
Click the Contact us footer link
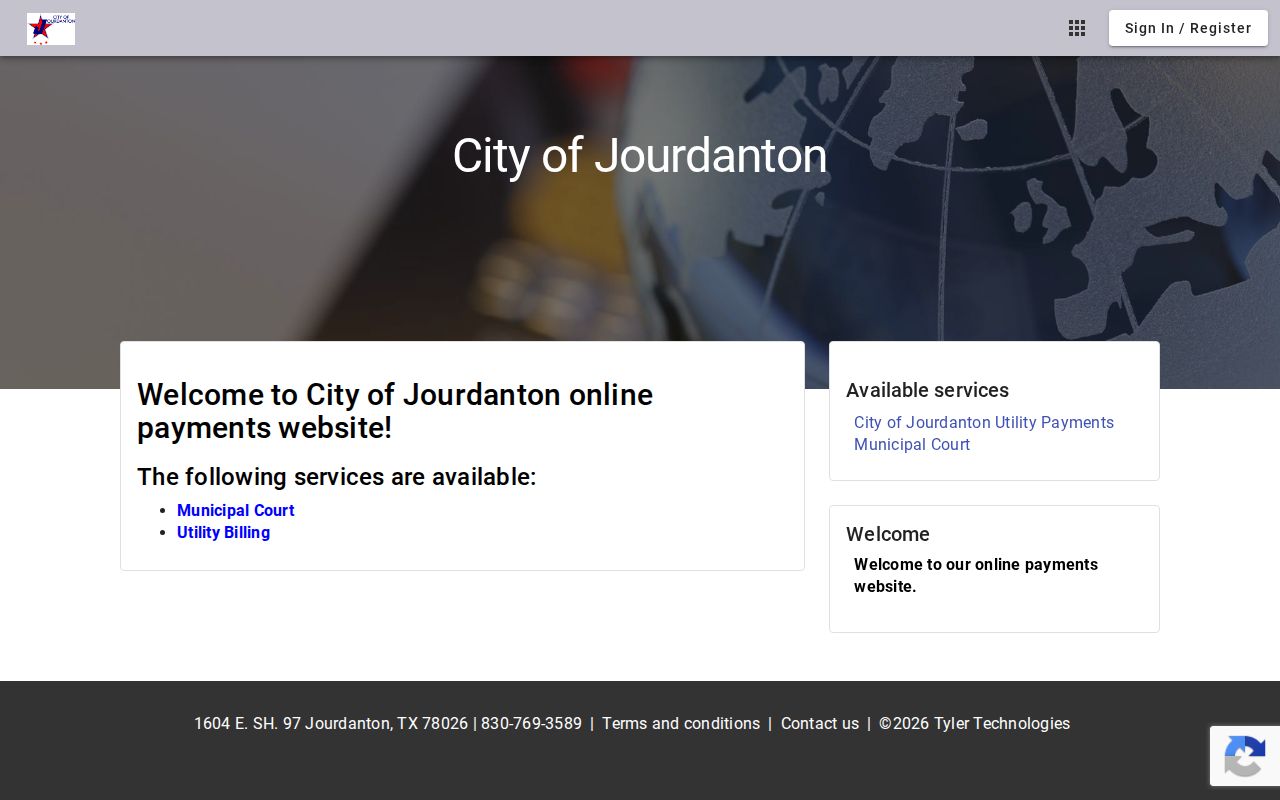coord(820,723)
